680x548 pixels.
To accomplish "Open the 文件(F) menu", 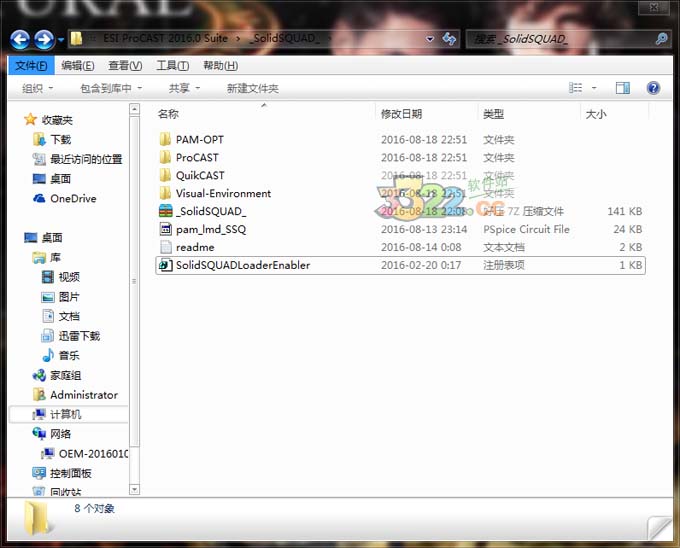I will [31, 65].
